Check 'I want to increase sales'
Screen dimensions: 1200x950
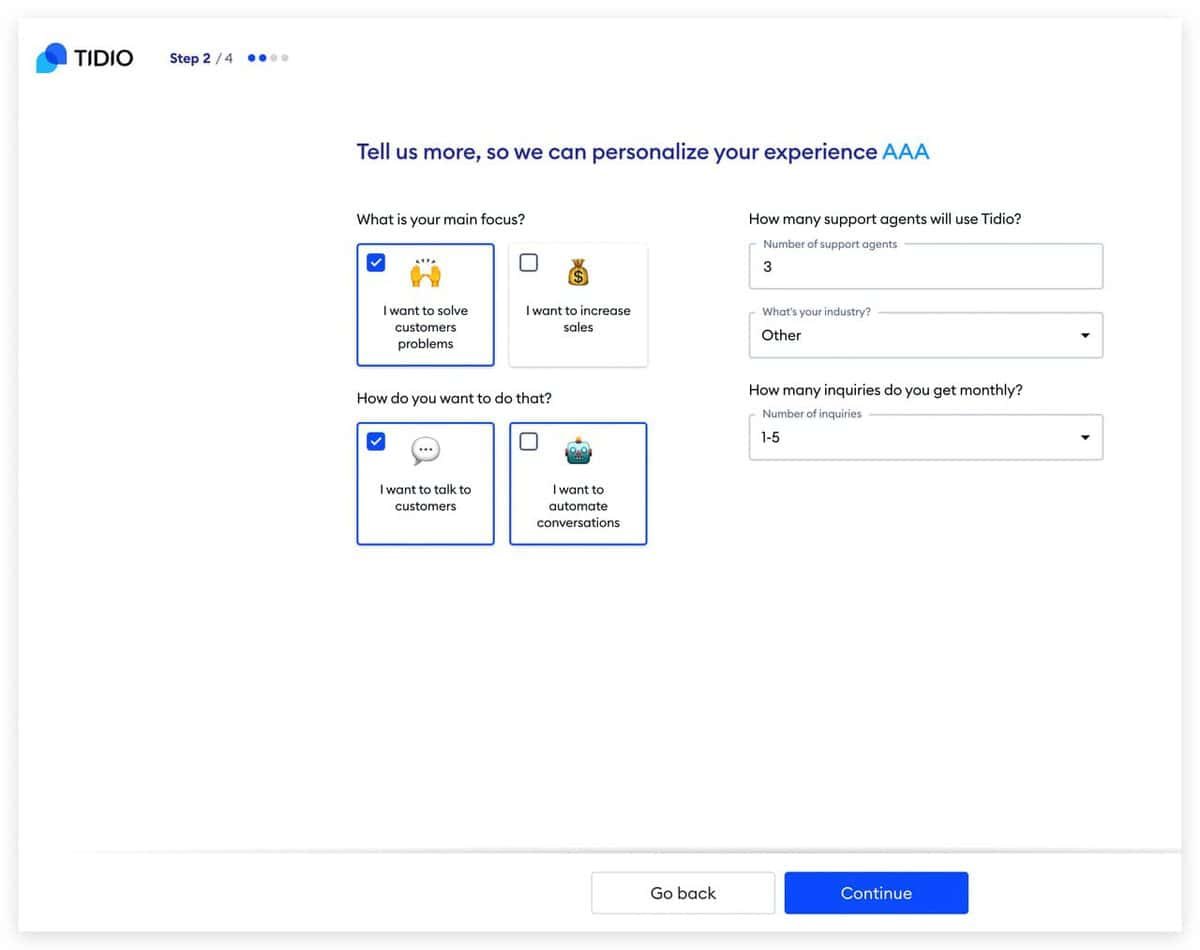(529, 262)
